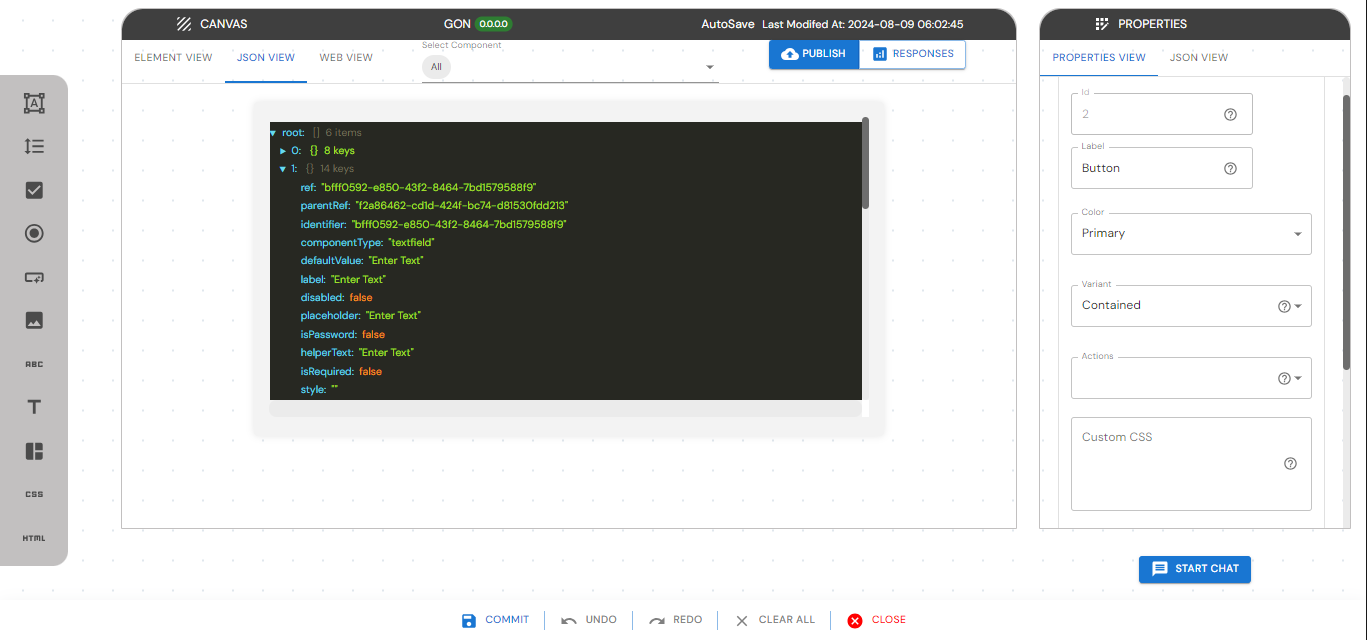The height and width of the screenshot is (640, 1367).
Task: Add a radio button component from the sidebar
Action: [x=34, y=234]
